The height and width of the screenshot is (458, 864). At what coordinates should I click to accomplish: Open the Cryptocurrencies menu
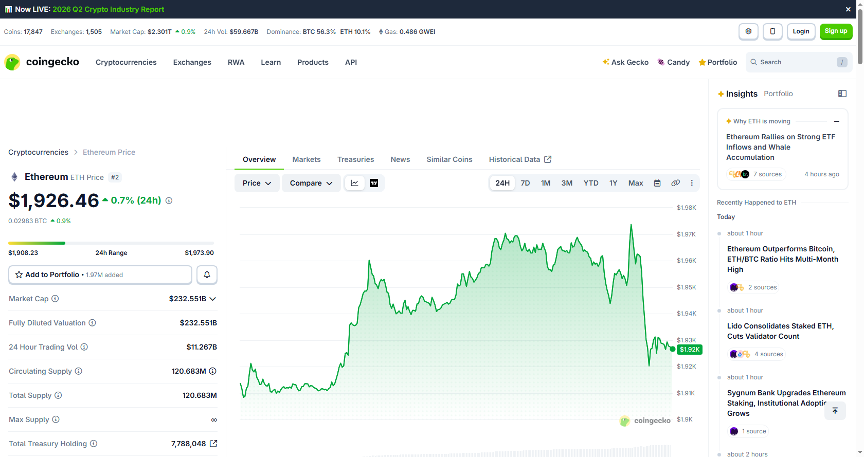(126, 62)
